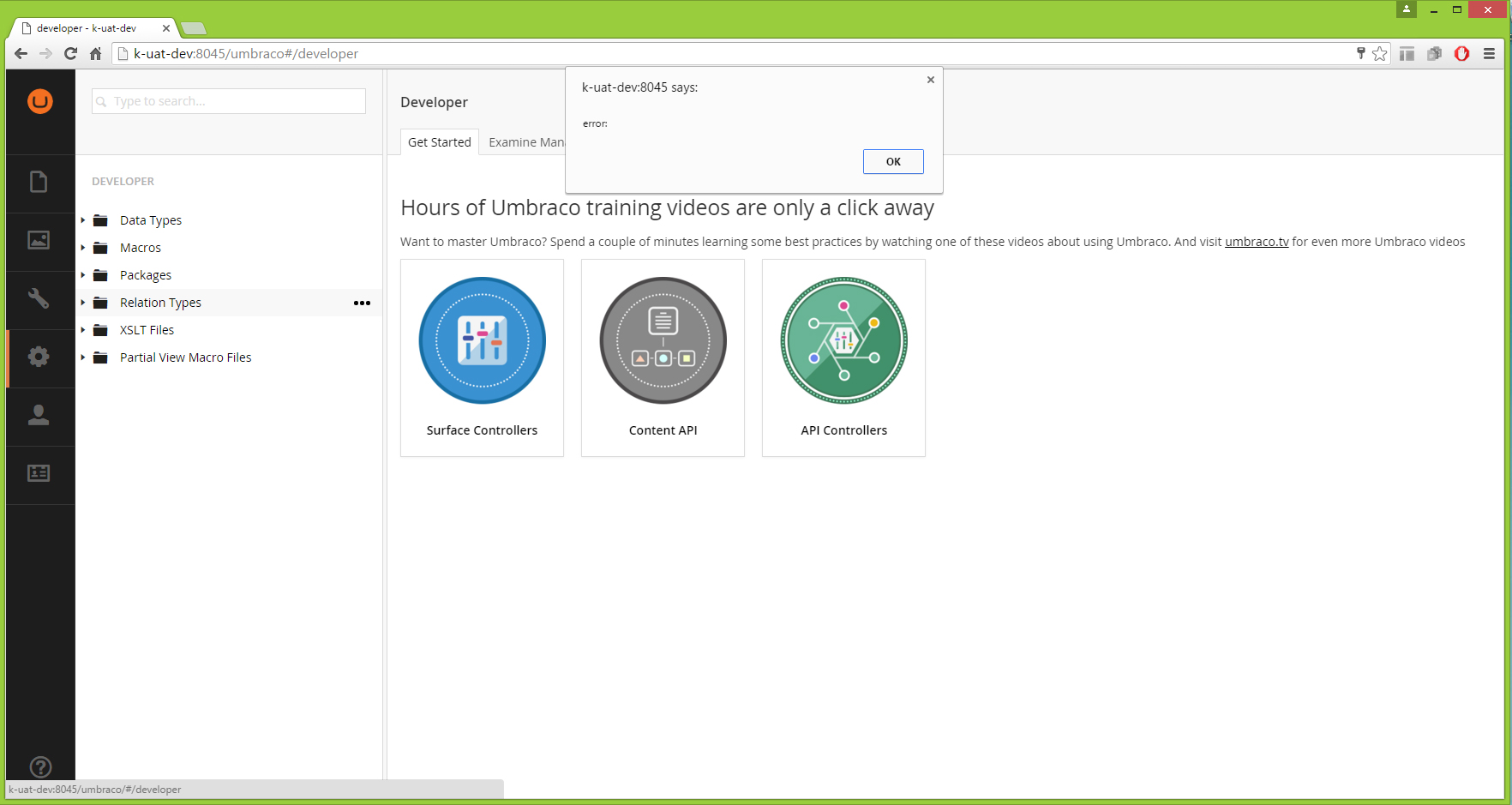This screenshot has height=805, width=1512.
Task: Click the Relation Types folder icon
Action: tap(100, 303)
